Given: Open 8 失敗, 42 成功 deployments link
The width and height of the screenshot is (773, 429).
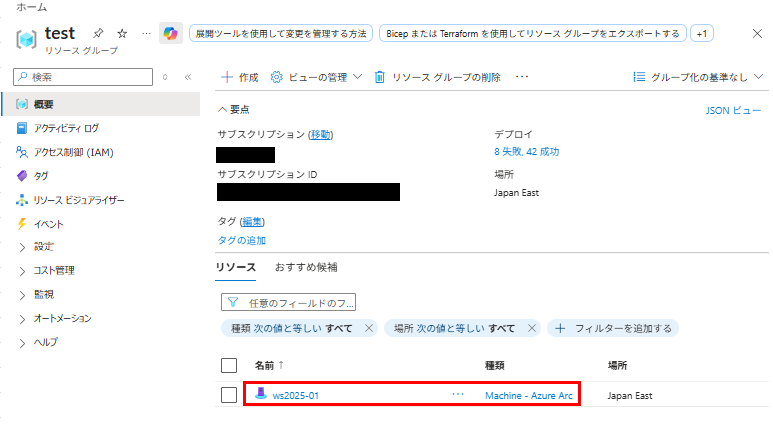Looking at the screenshot, I should pyautogui.click(x=527, y=151).
